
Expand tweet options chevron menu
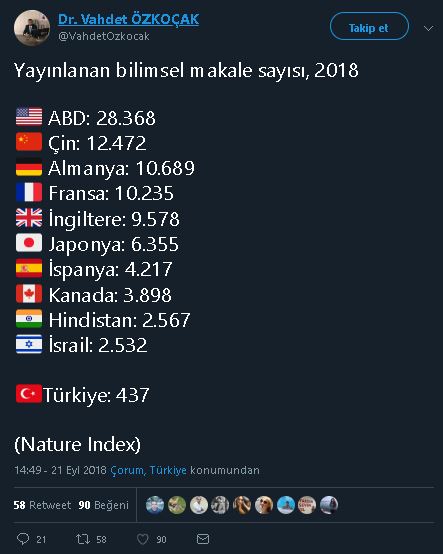pyautogui.click(x=428, y=28)
